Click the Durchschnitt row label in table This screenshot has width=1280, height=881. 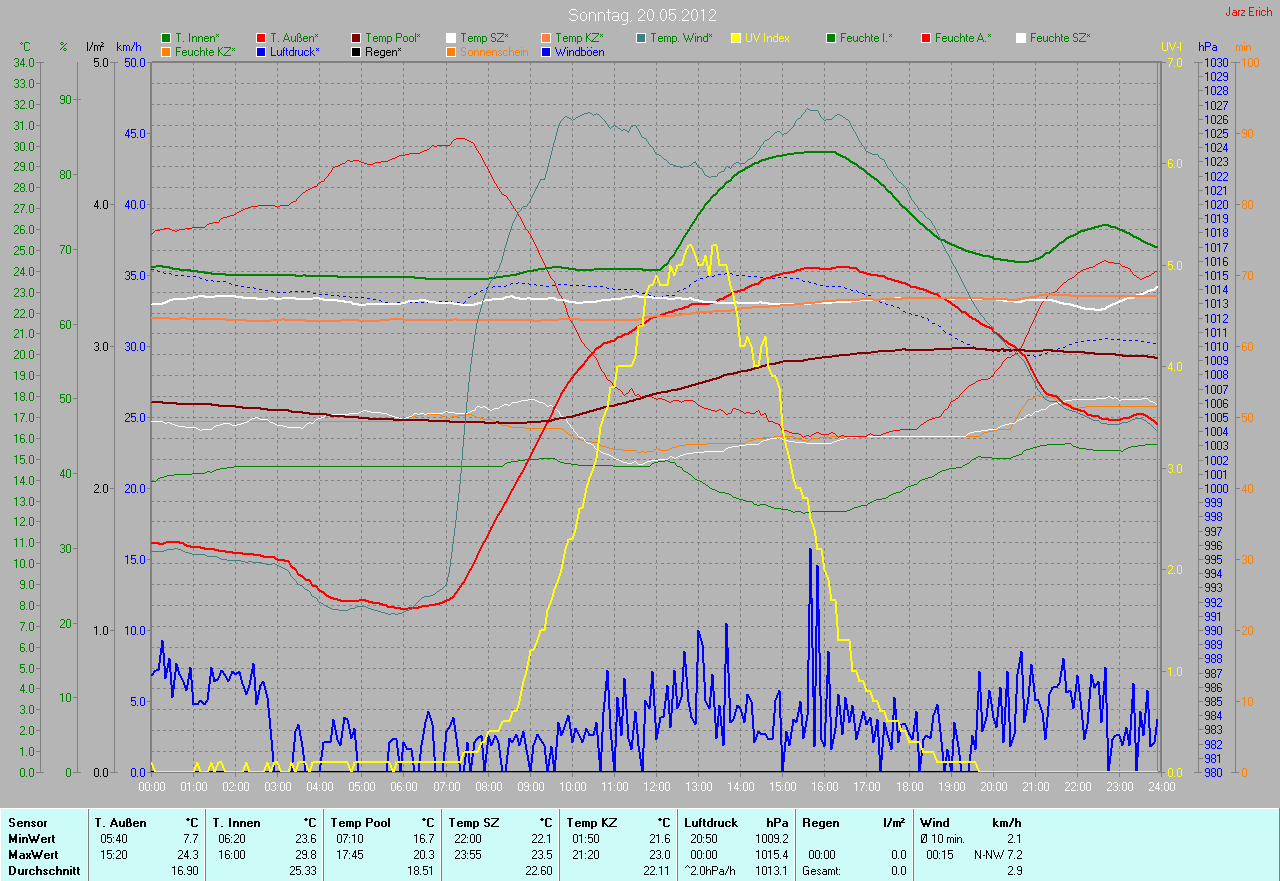click(39, 871)
